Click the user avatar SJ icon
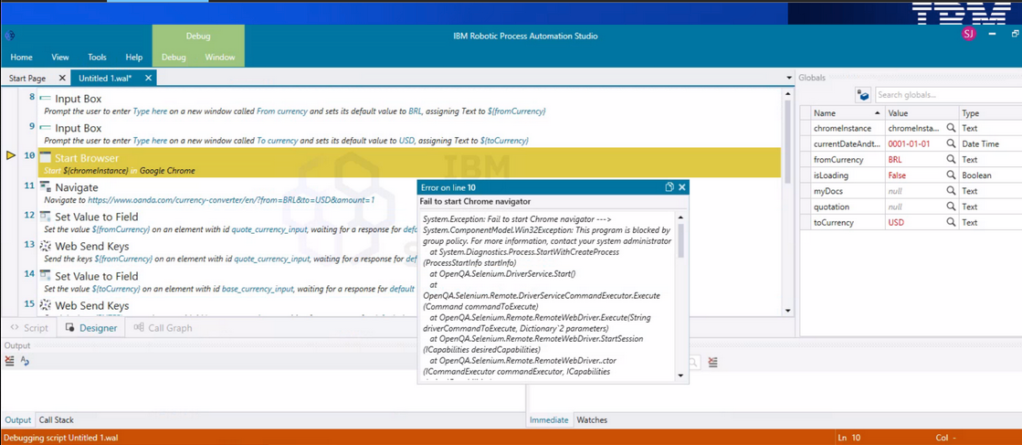This screenshot has width=1022, height=445. click(x=968, y=34)
